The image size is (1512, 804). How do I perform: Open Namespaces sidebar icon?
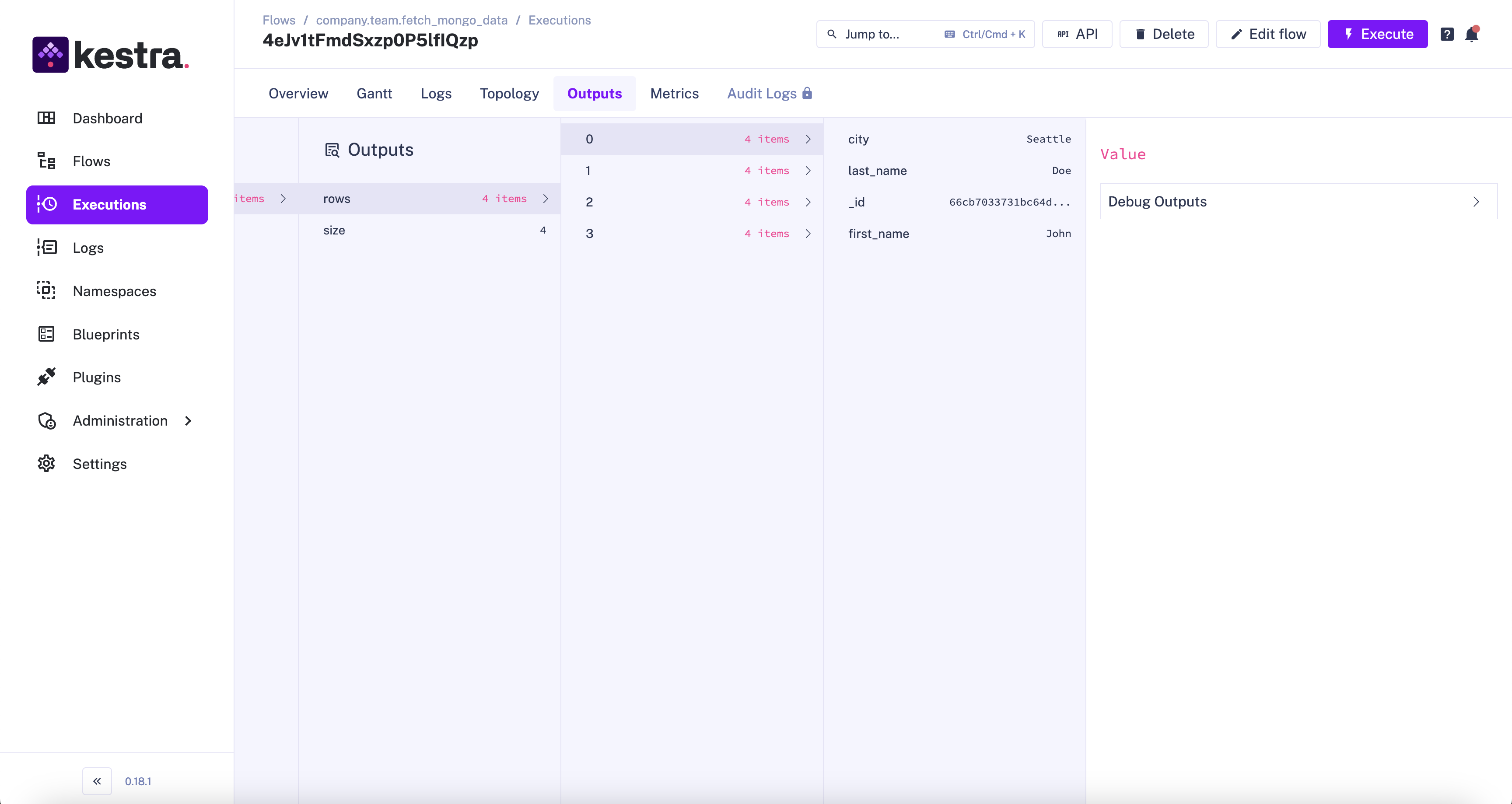pos(46,290)
